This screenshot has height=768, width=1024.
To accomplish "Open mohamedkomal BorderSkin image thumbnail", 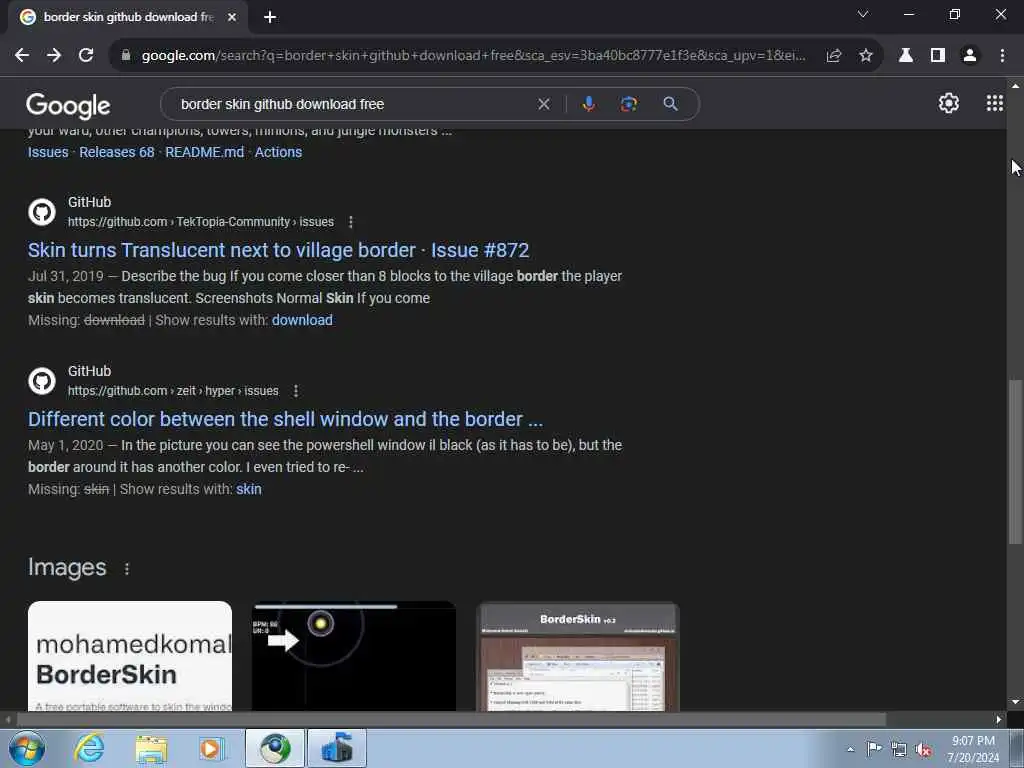I will [130, 656].
